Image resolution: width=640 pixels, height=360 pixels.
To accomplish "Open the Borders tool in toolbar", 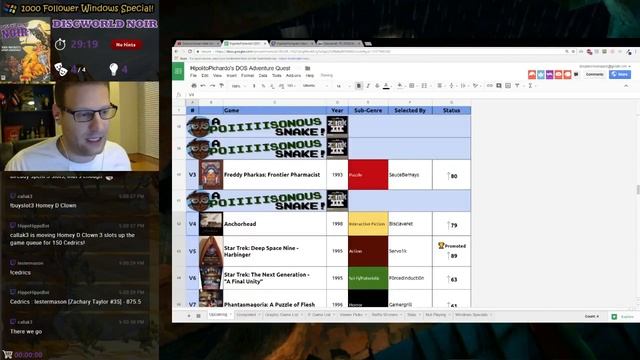I will 412,86.
